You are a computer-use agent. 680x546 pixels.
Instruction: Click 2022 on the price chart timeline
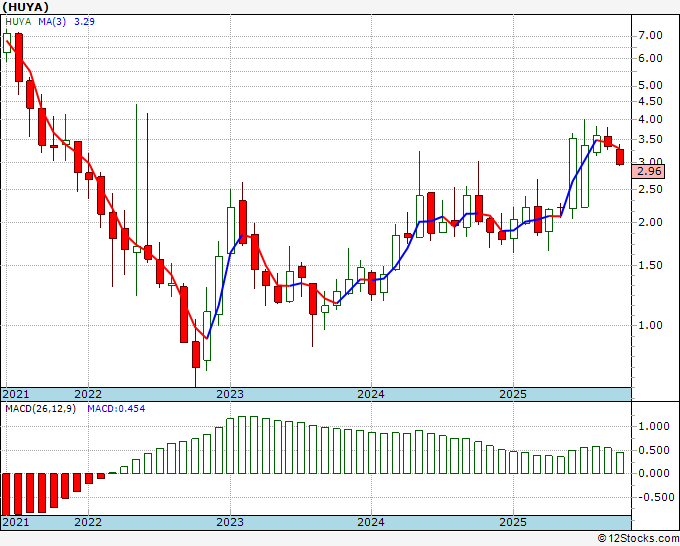point(88,394)
